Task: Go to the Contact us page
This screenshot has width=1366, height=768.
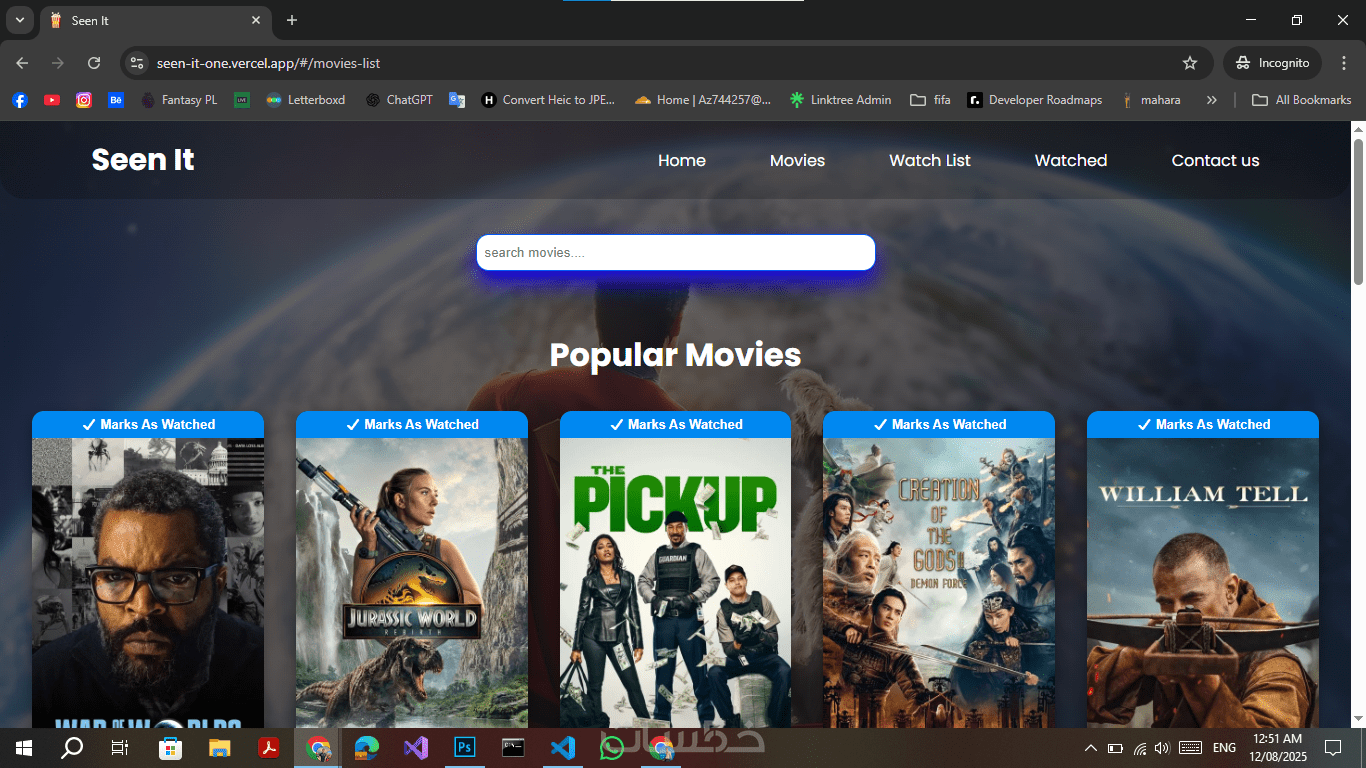Action: coord(1216,160)
